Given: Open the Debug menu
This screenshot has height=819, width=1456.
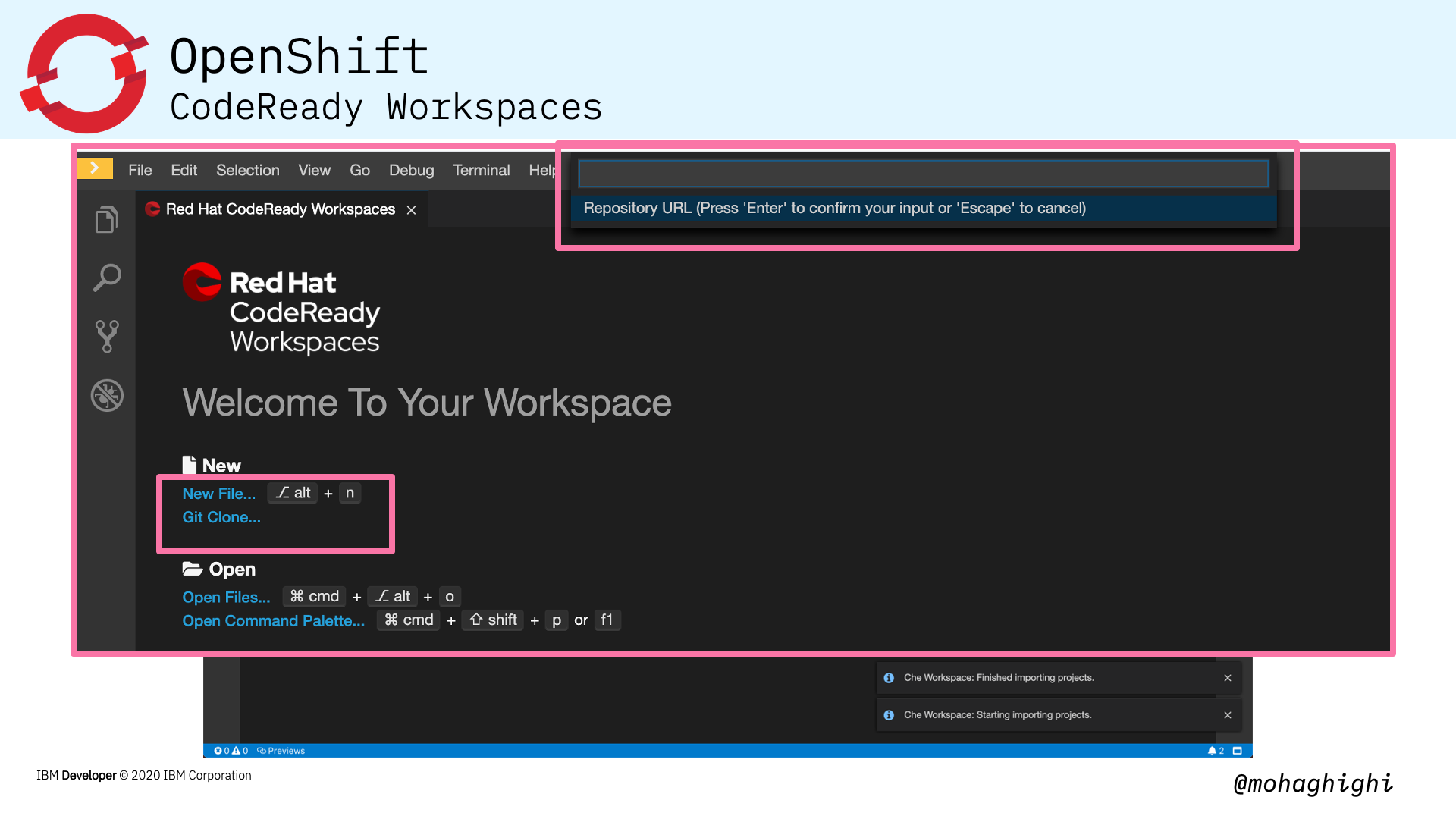Looking at the screenshot, I should (x=412, y=171).
